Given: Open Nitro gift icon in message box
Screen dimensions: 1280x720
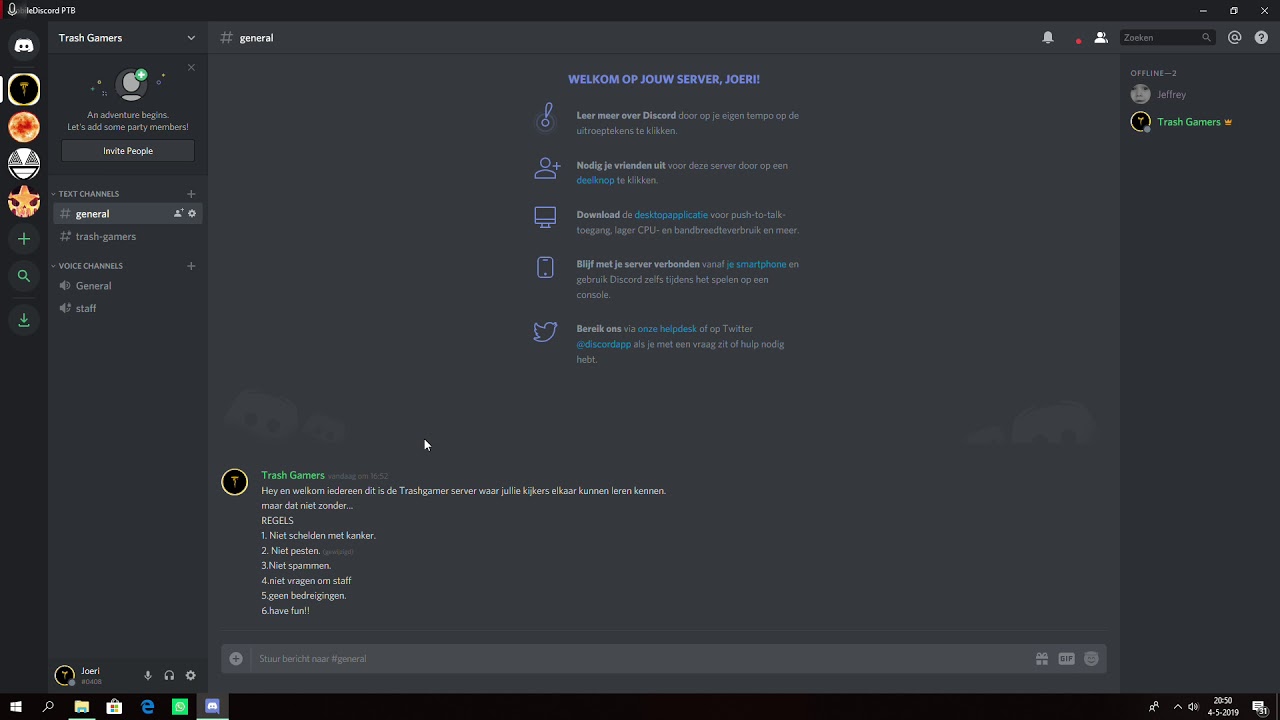Looking at the screenshot, I should click(1042, 659).
